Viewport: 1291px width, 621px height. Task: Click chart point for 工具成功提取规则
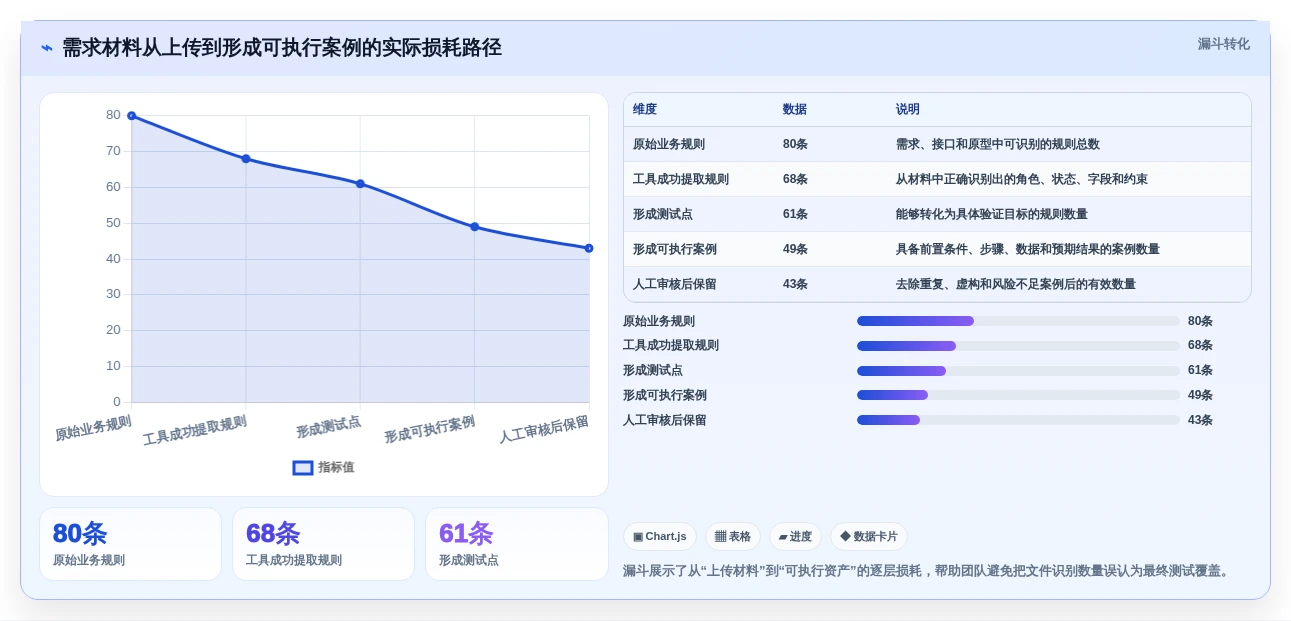(246, 159)
